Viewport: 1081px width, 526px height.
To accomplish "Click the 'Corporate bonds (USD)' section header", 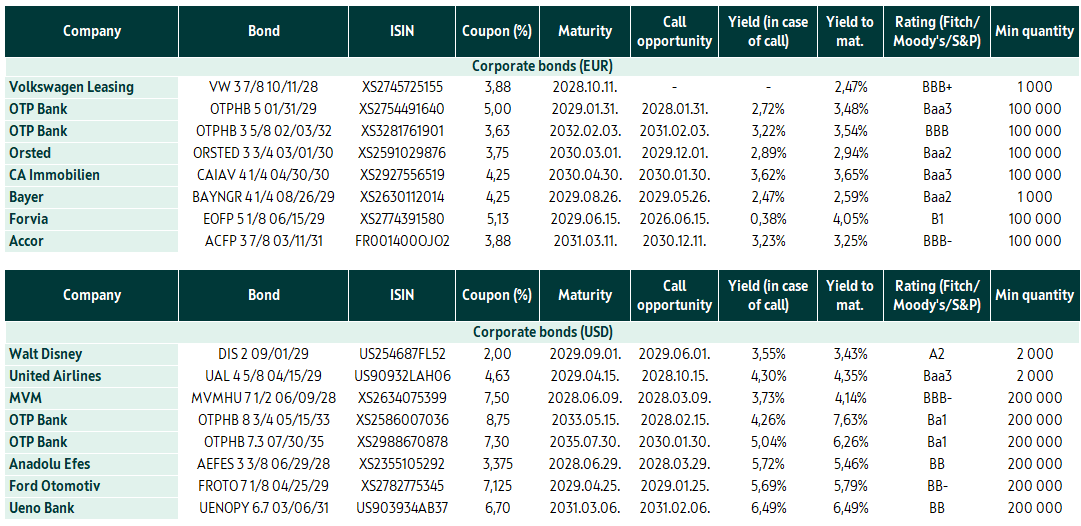I will 542,331.
